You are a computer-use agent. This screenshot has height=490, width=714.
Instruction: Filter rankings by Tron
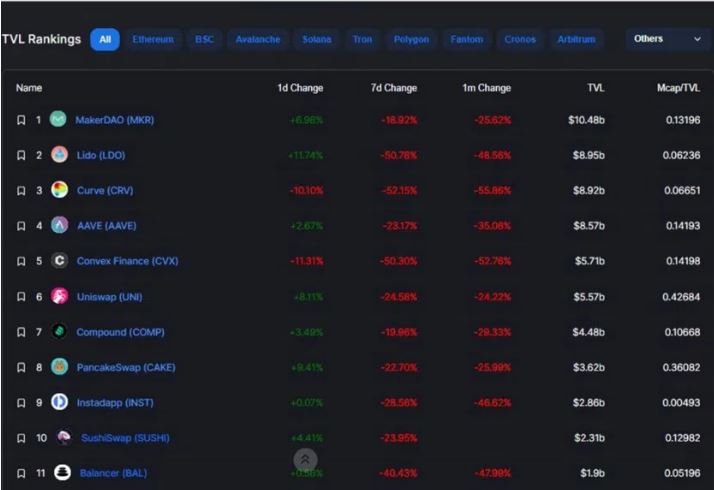click(362, 39)
